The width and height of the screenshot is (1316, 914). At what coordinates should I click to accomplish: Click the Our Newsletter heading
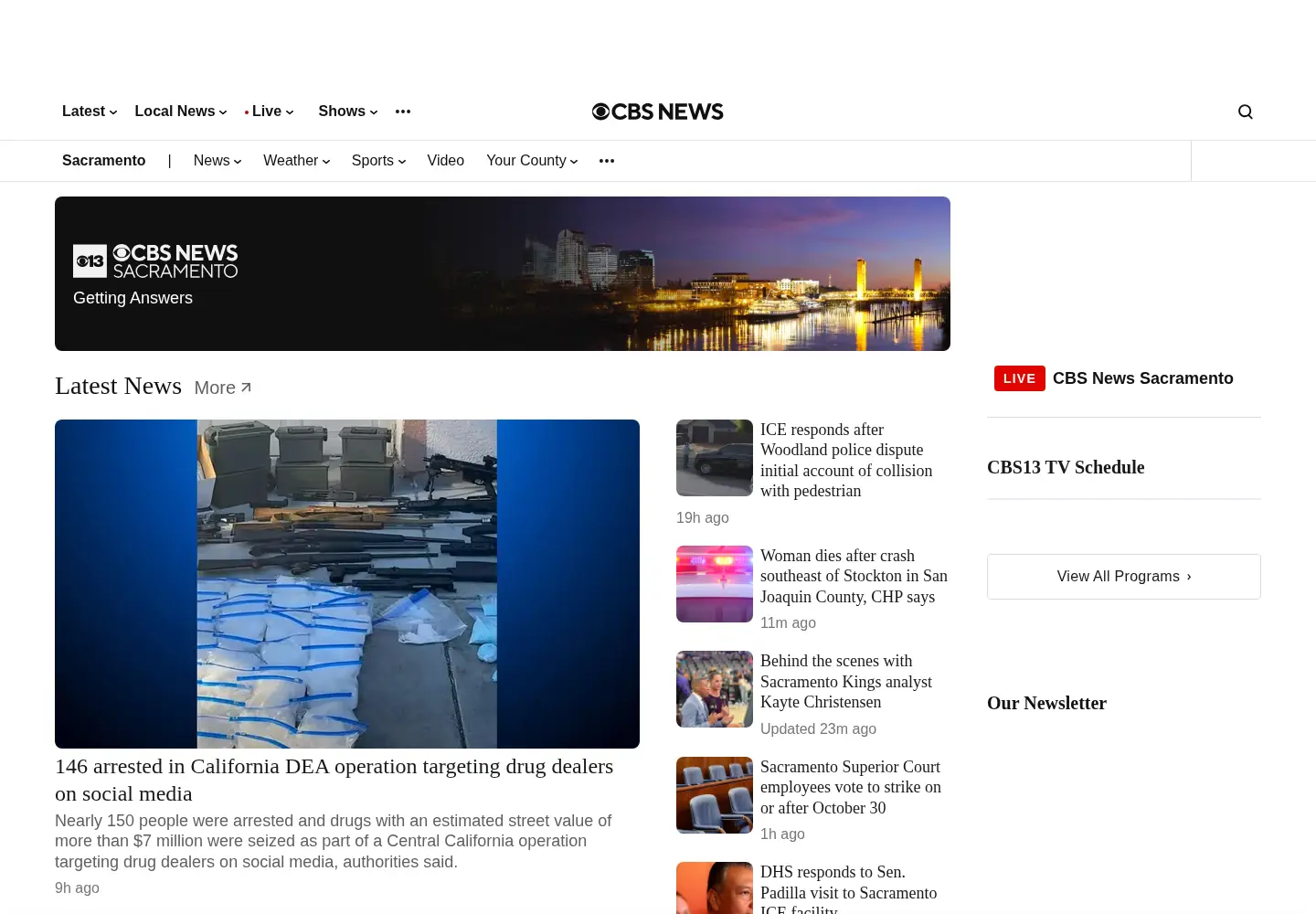(1046, 703)
